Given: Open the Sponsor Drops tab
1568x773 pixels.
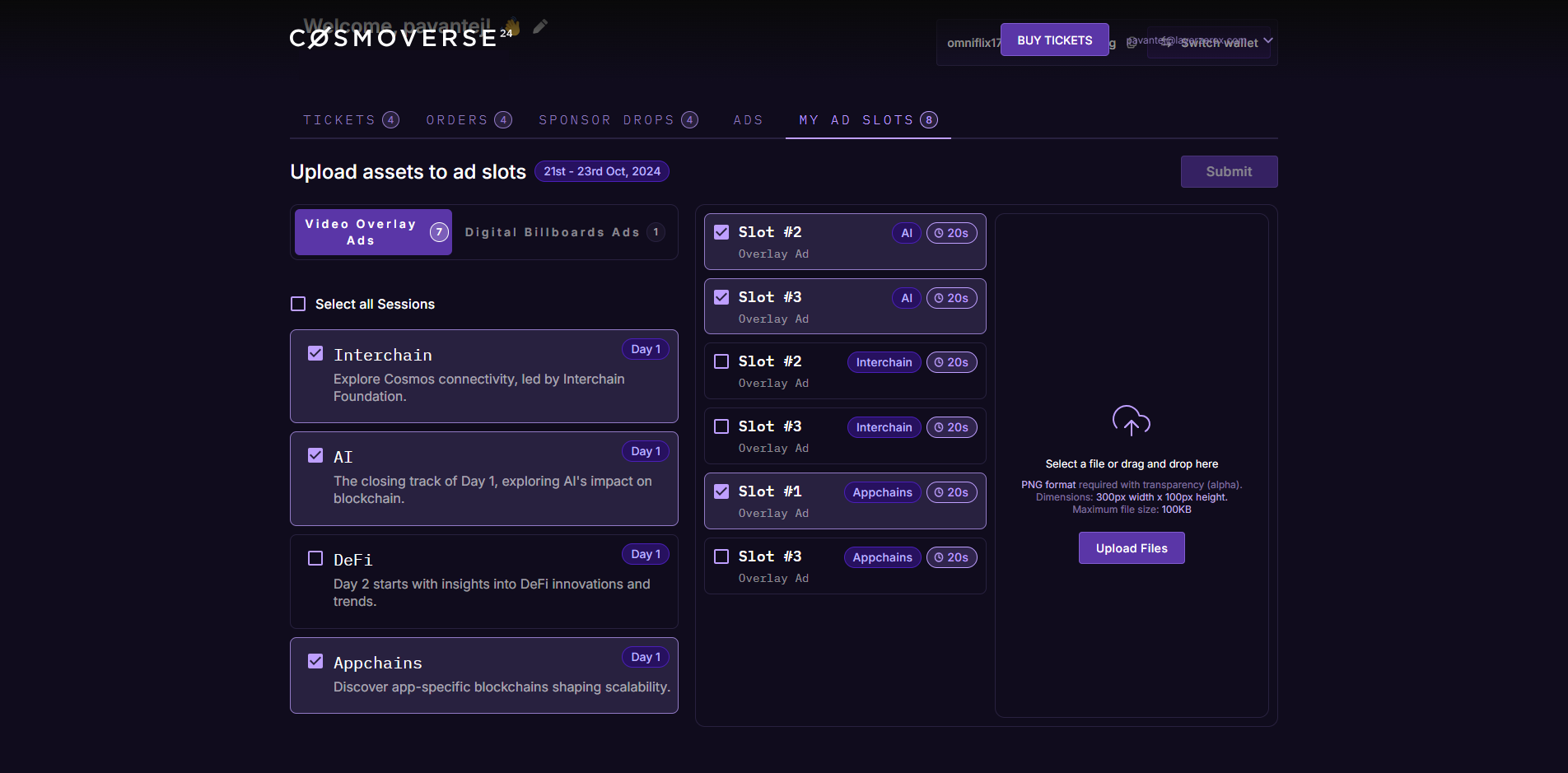Looking at the screenshot, I should click(x=618, y=120).
